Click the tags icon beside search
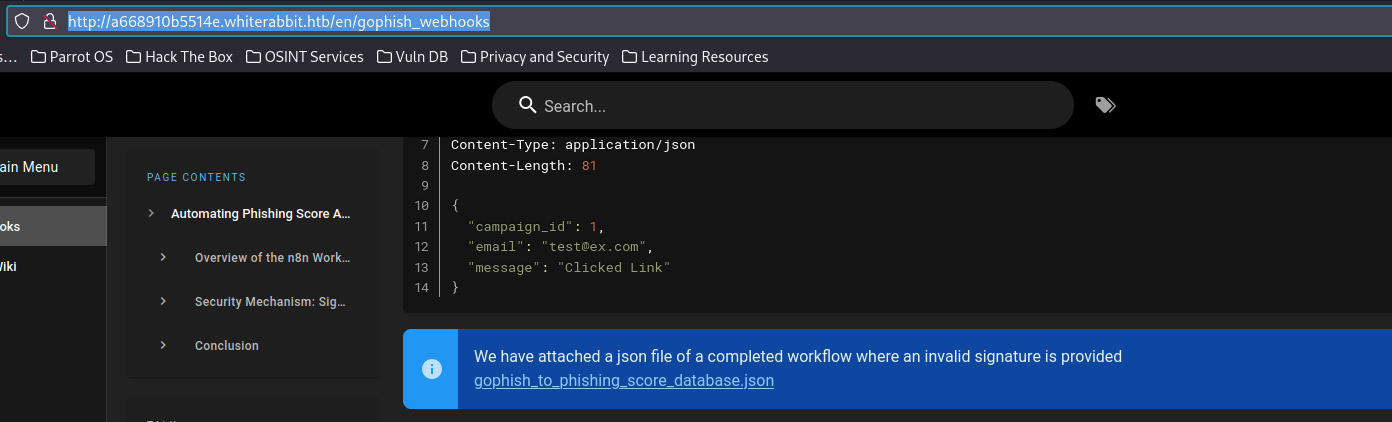The height and width of the screenshot is (422, 1392). (1105, 105)
